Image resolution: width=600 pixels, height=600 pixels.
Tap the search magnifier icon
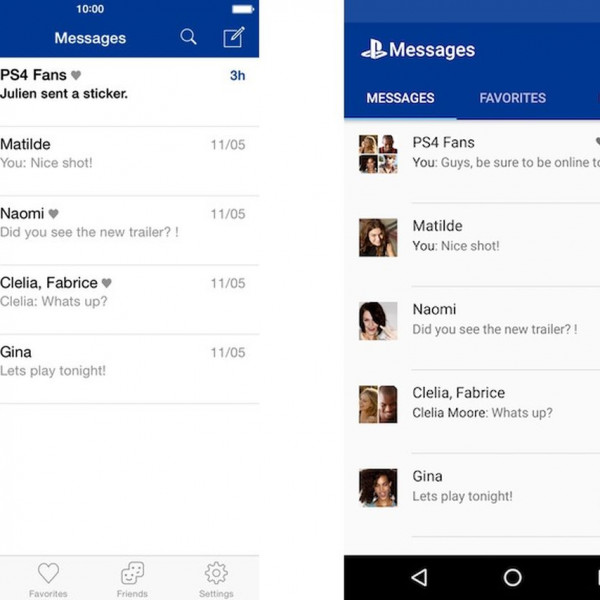tap(188, 37)
